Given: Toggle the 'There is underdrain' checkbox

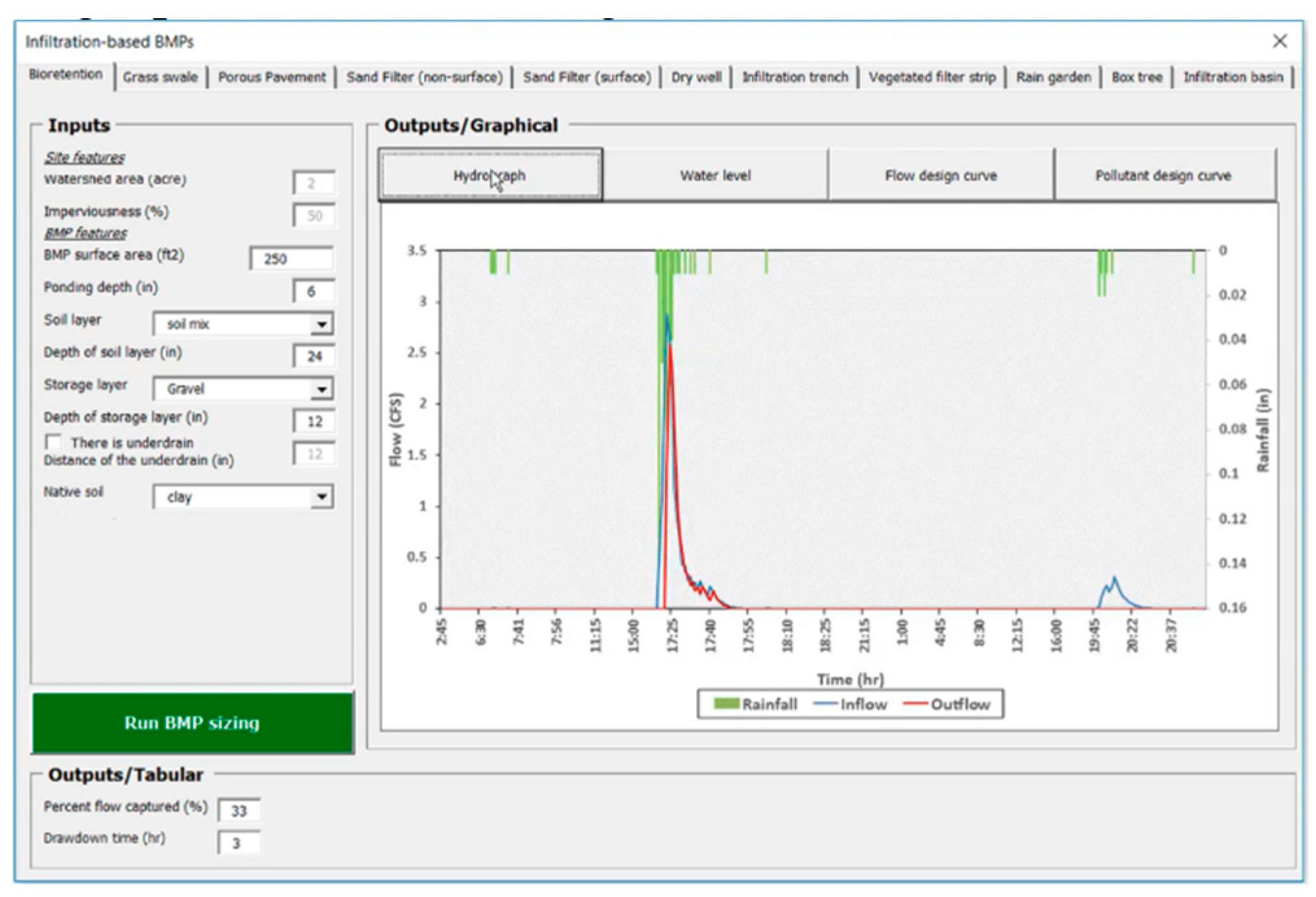Looking at the screenshot, I should pos(53,443).
